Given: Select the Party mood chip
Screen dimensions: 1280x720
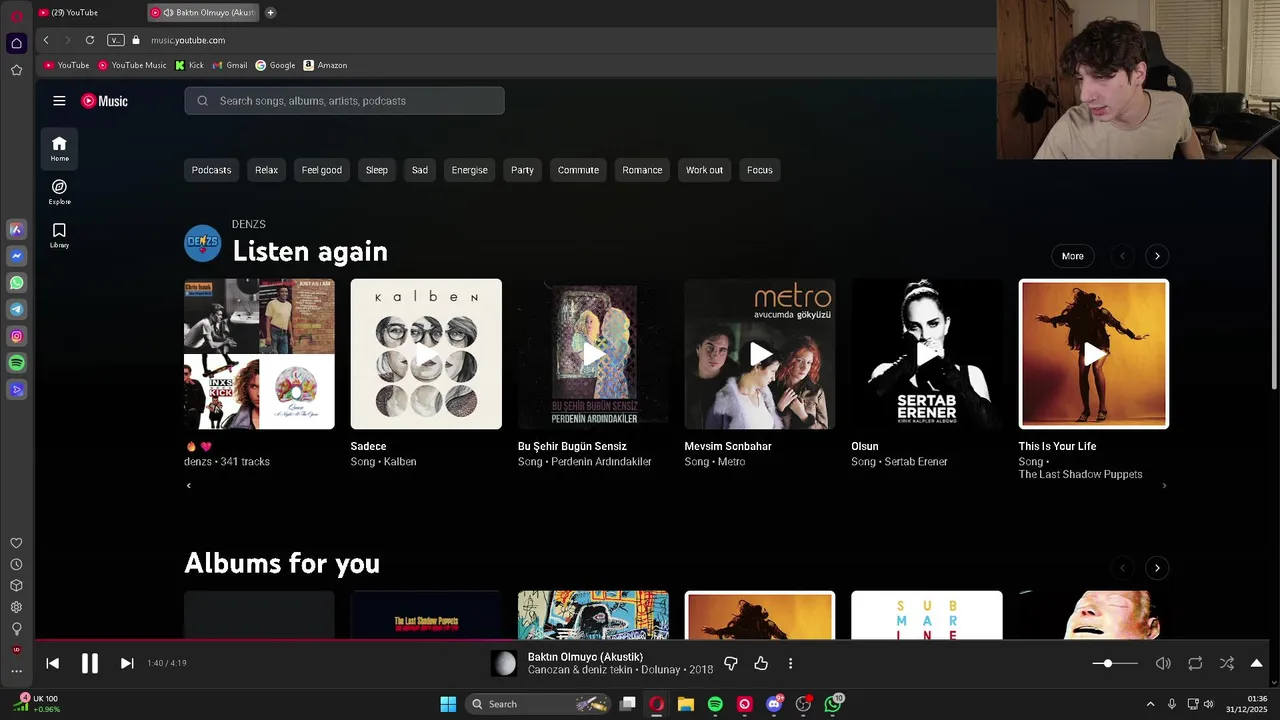Looking at the screenshot, I should (x=522, y=170).
